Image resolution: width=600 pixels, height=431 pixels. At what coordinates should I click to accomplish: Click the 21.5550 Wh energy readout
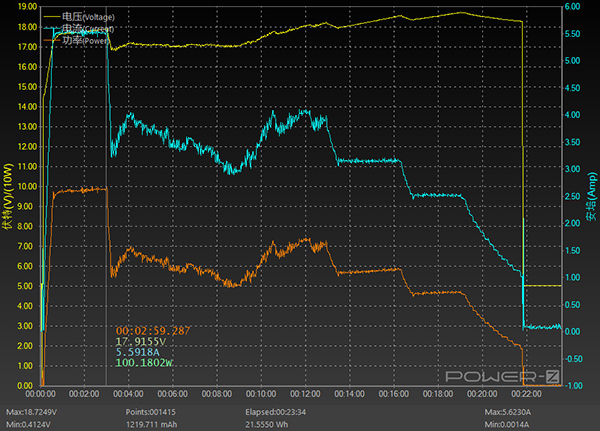[272, 424]
